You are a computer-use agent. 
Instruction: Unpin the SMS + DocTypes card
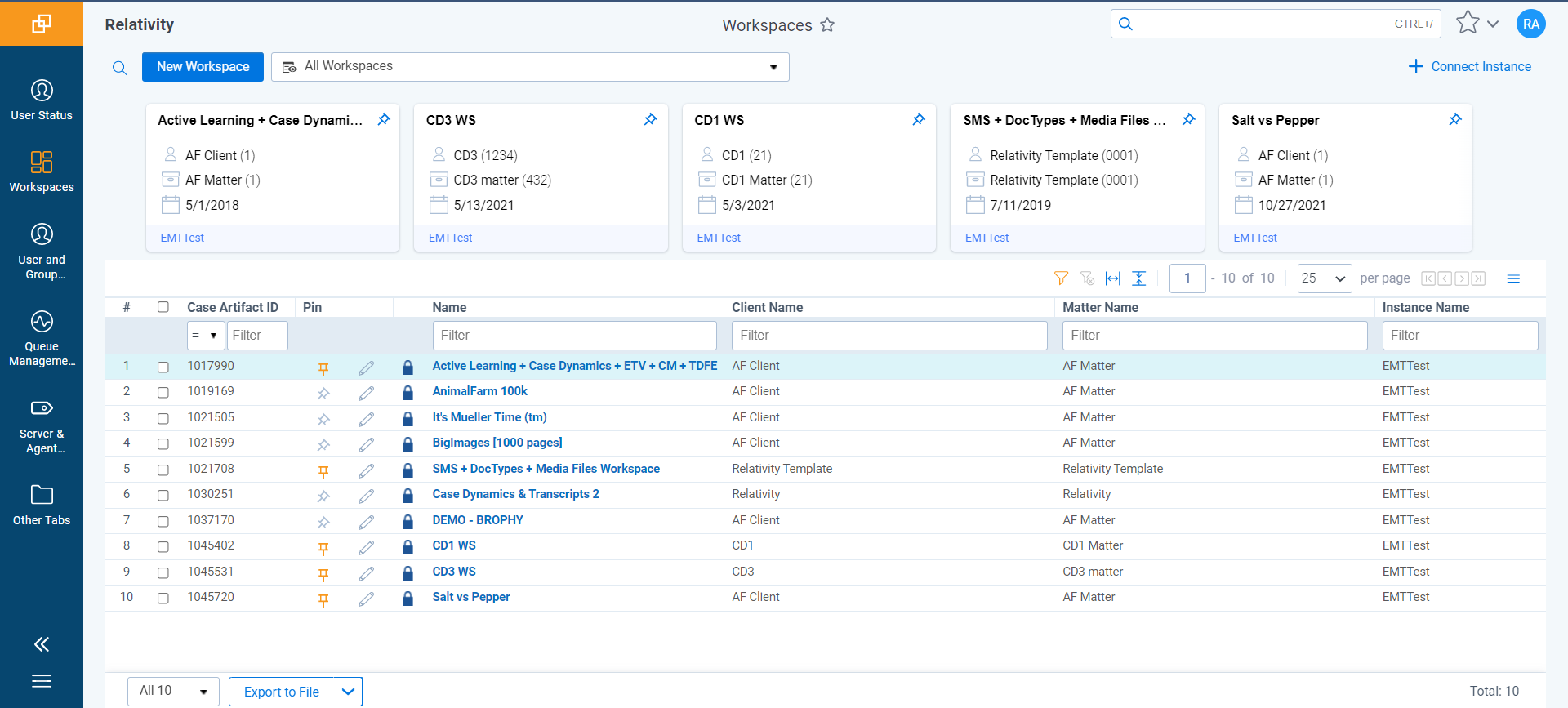point(1188,119)
